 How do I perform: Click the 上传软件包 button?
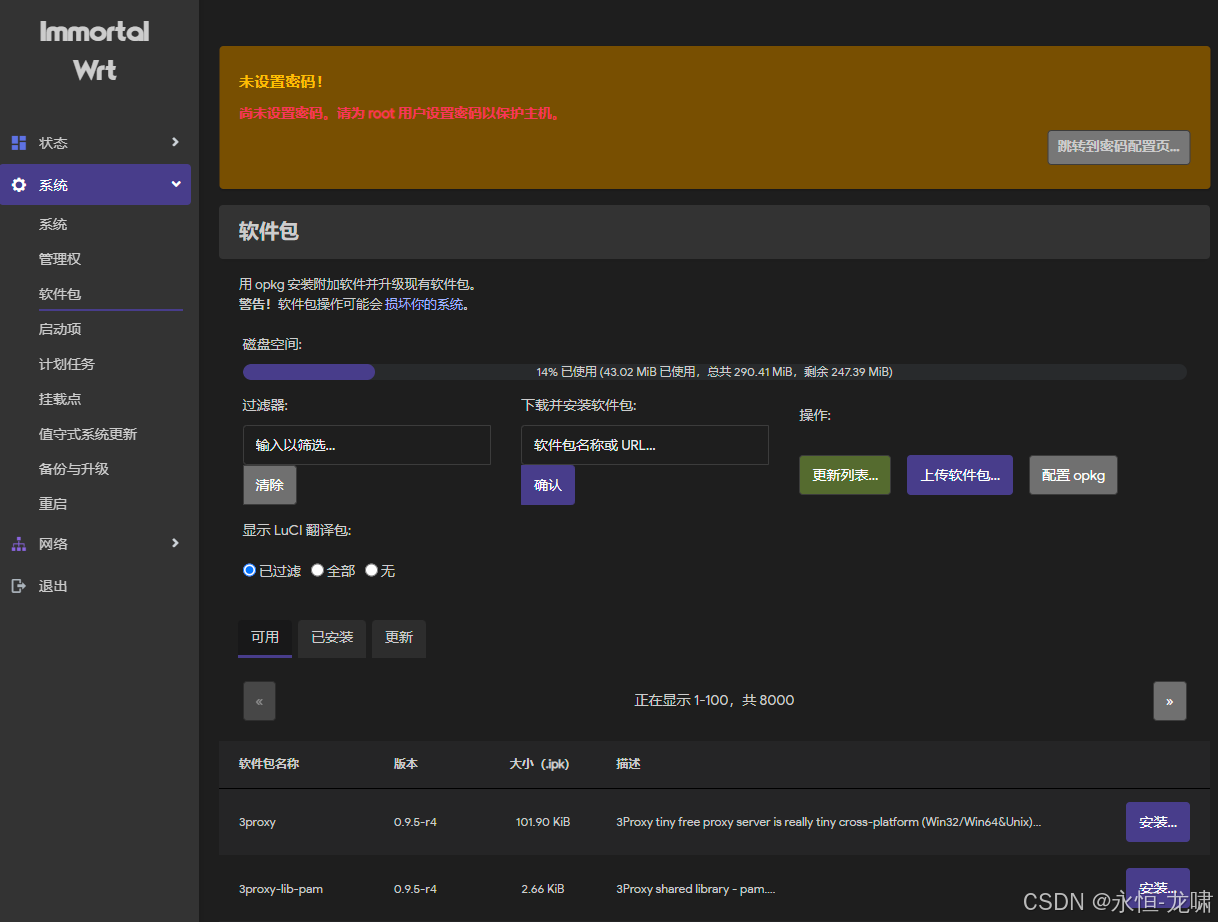(960, 475)
